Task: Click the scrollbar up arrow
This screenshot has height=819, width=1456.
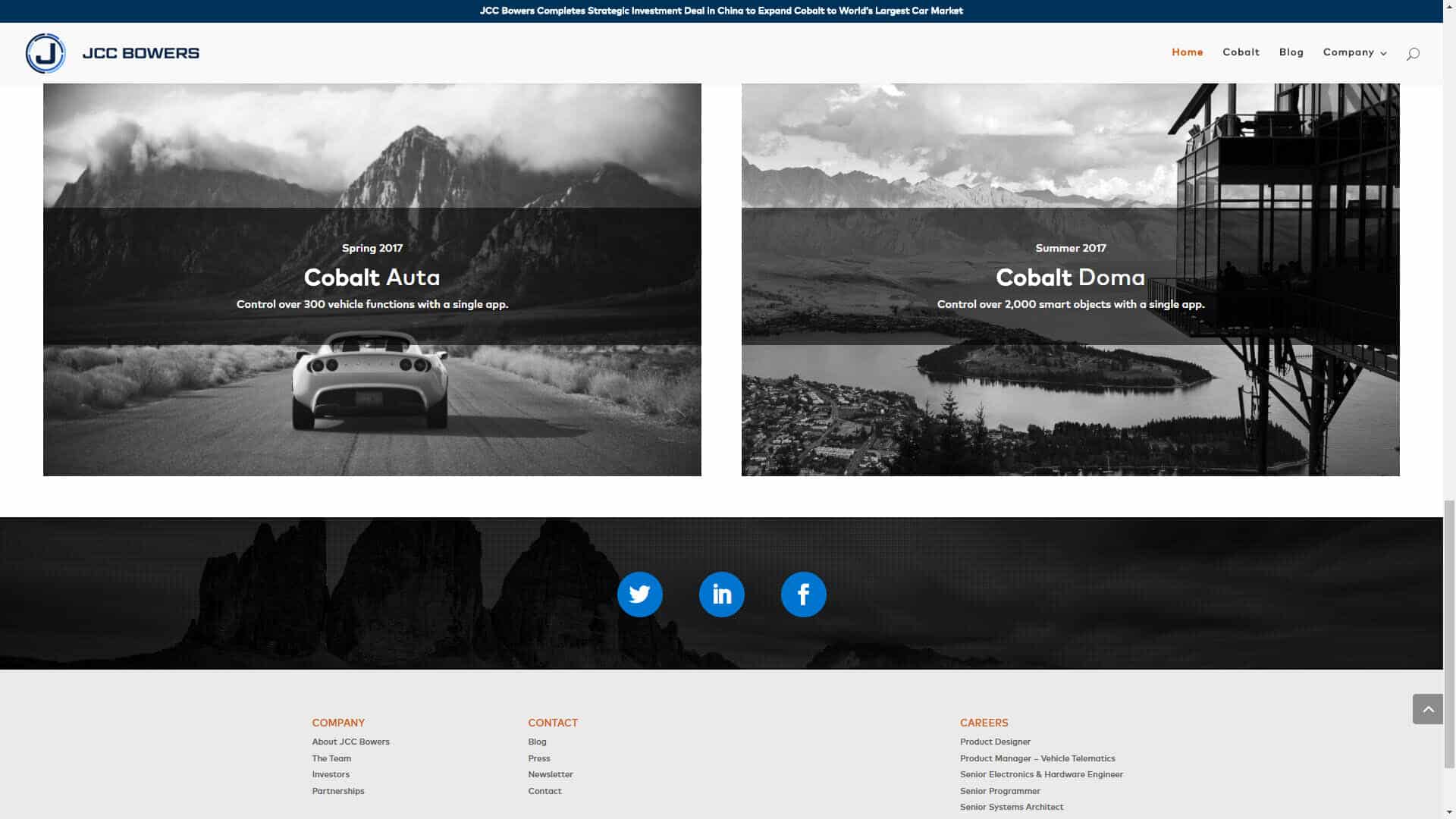Action: [1449, 6]
